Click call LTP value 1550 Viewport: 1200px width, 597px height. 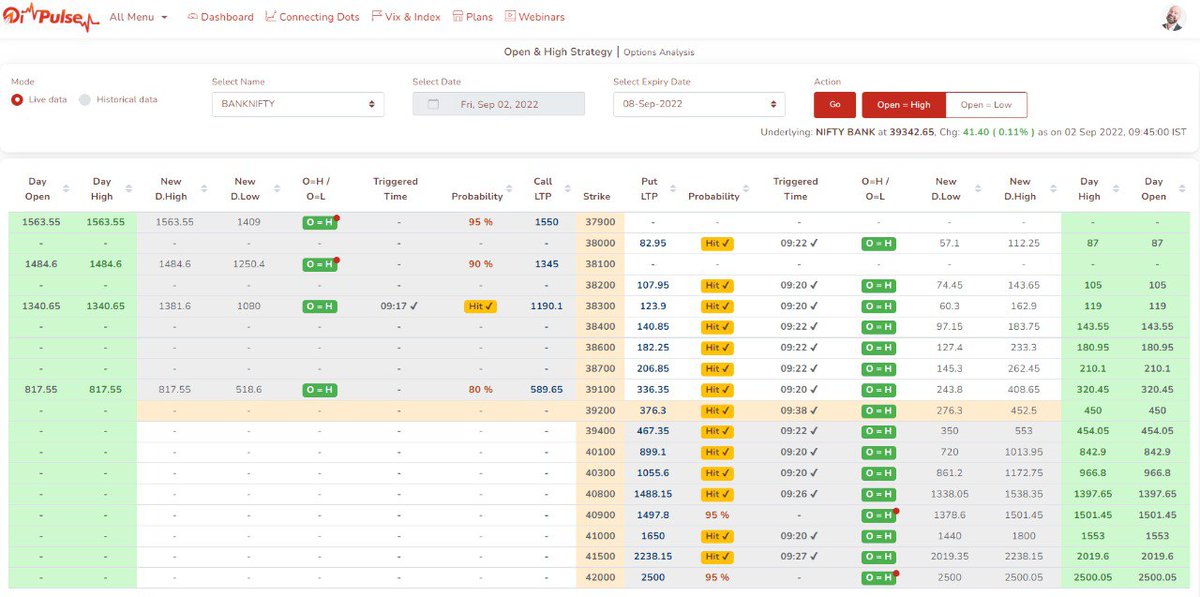547,222
